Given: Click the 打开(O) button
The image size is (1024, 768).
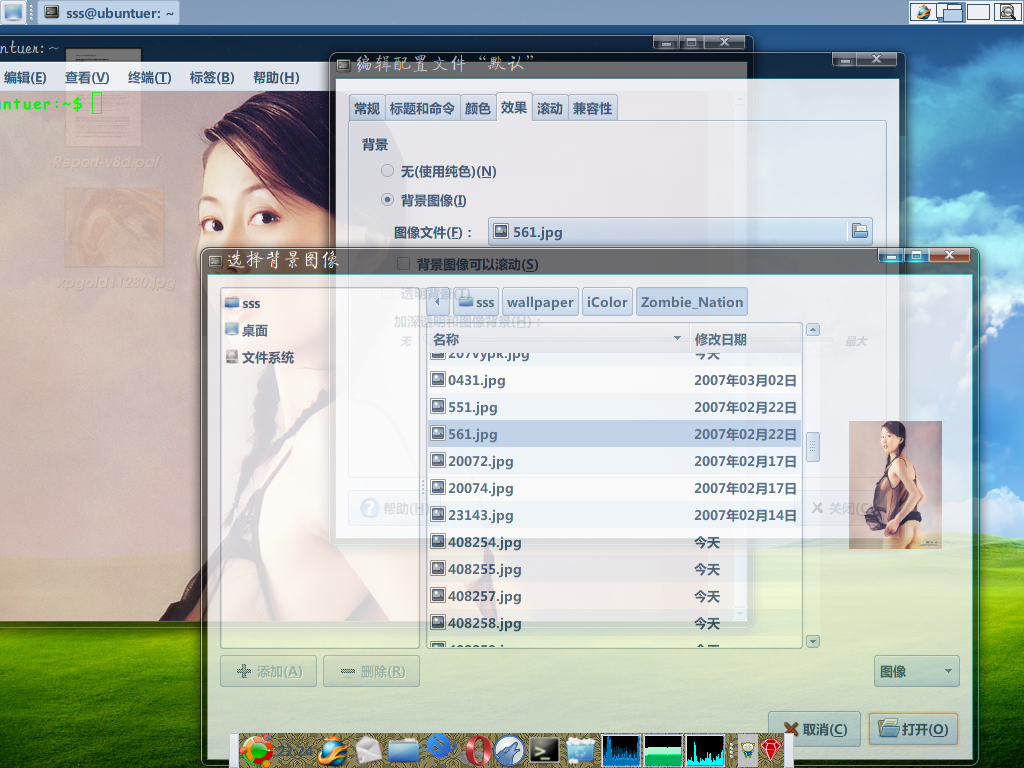Looking at the screenshot, I should pyautogui.click(x=914, y=729).
